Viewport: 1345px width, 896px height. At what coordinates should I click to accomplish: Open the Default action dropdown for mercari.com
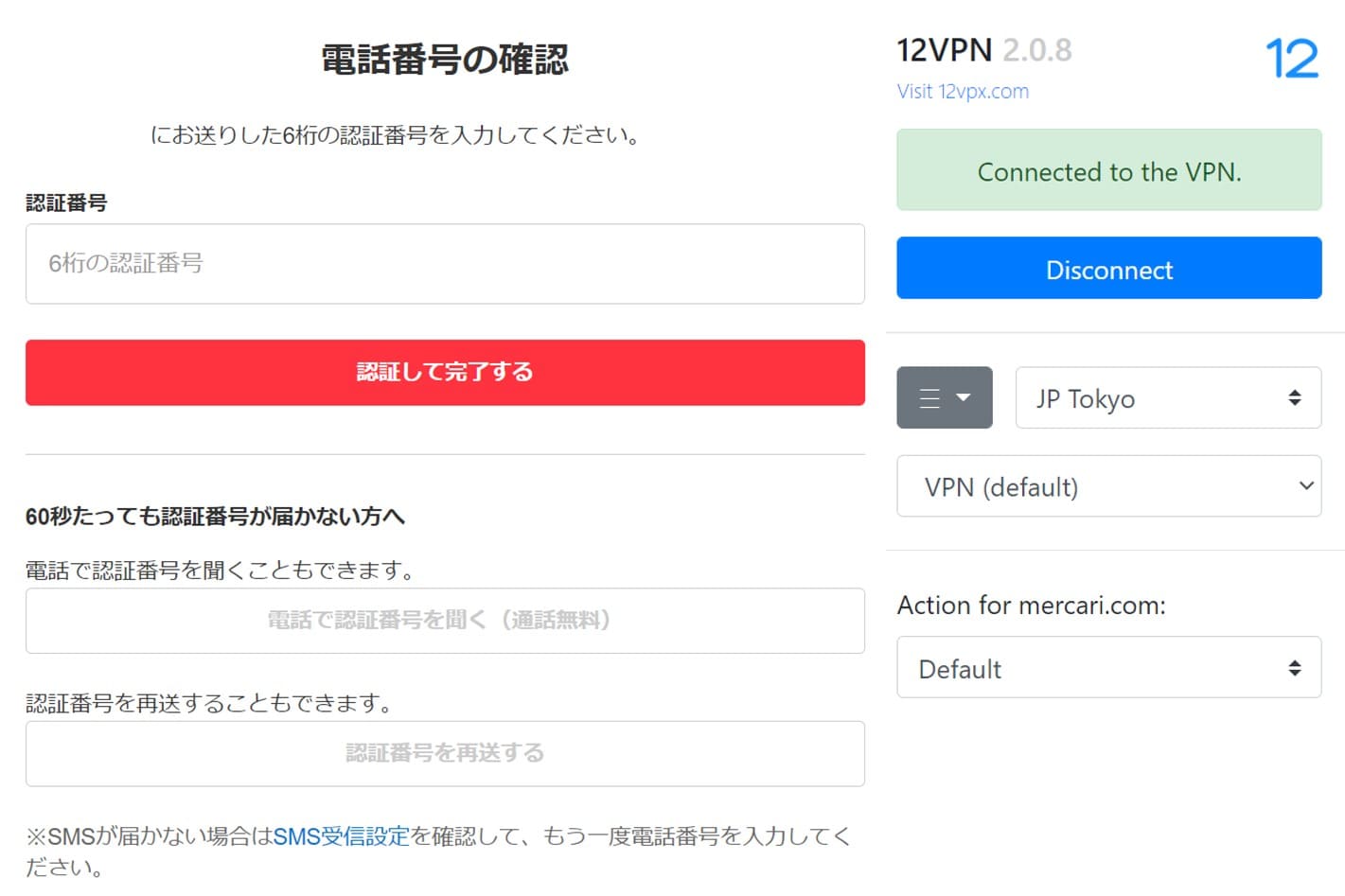click(x=1108, y=667)
